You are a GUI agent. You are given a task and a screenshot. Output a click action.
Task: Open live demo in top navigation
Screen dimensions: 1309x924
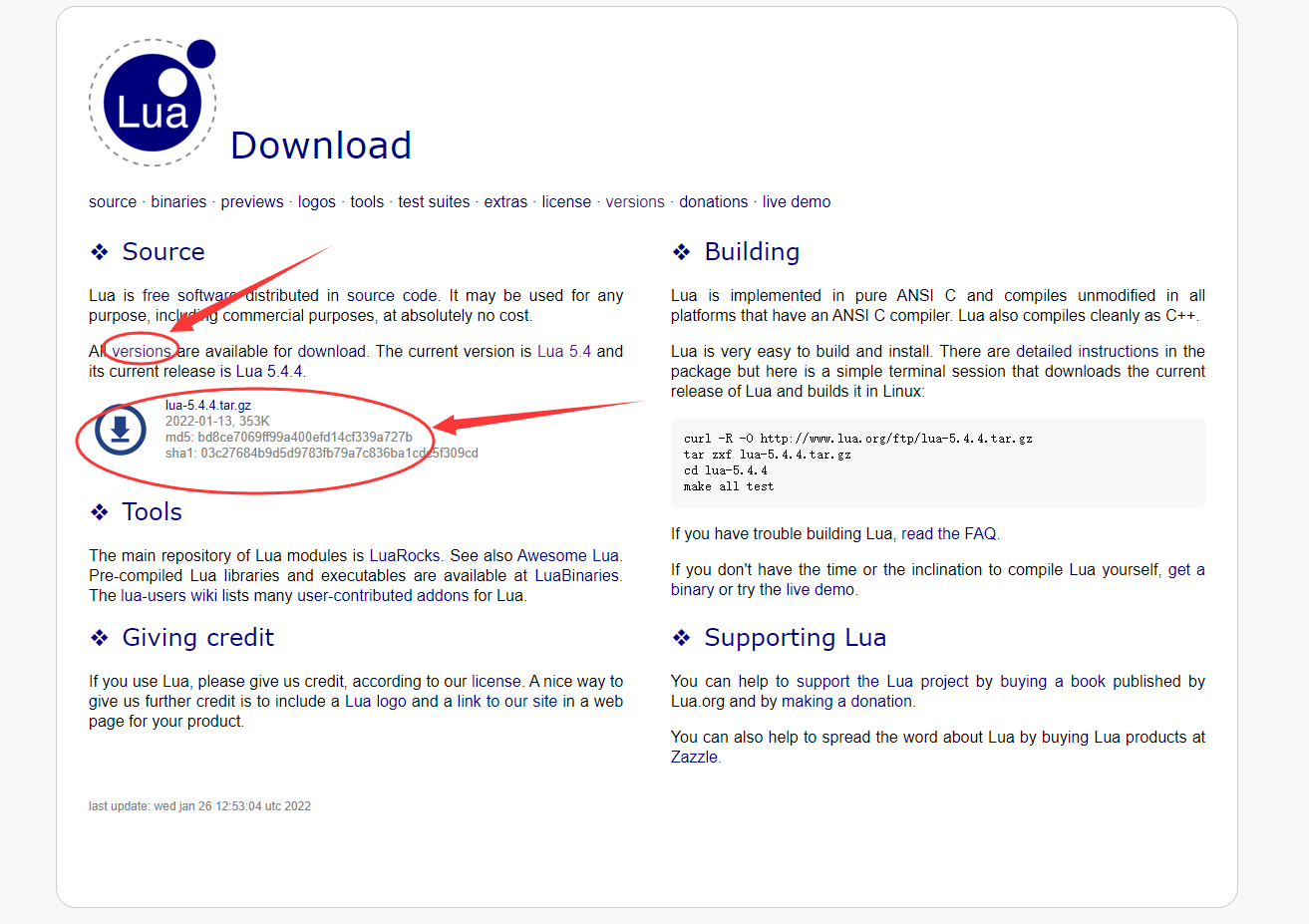pyautogui.click(x=797, y=201)
